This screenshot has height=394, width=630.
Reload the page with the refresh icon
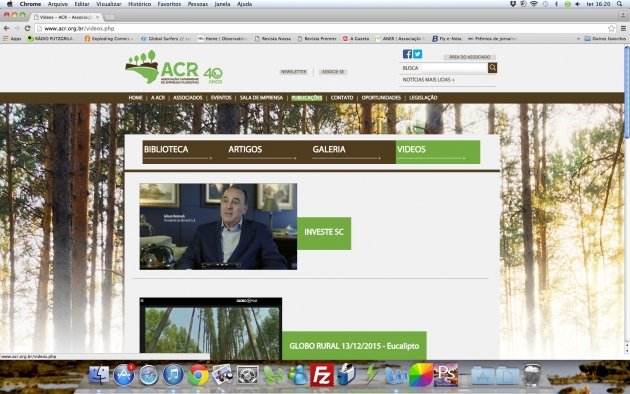(x=27, y=29)
